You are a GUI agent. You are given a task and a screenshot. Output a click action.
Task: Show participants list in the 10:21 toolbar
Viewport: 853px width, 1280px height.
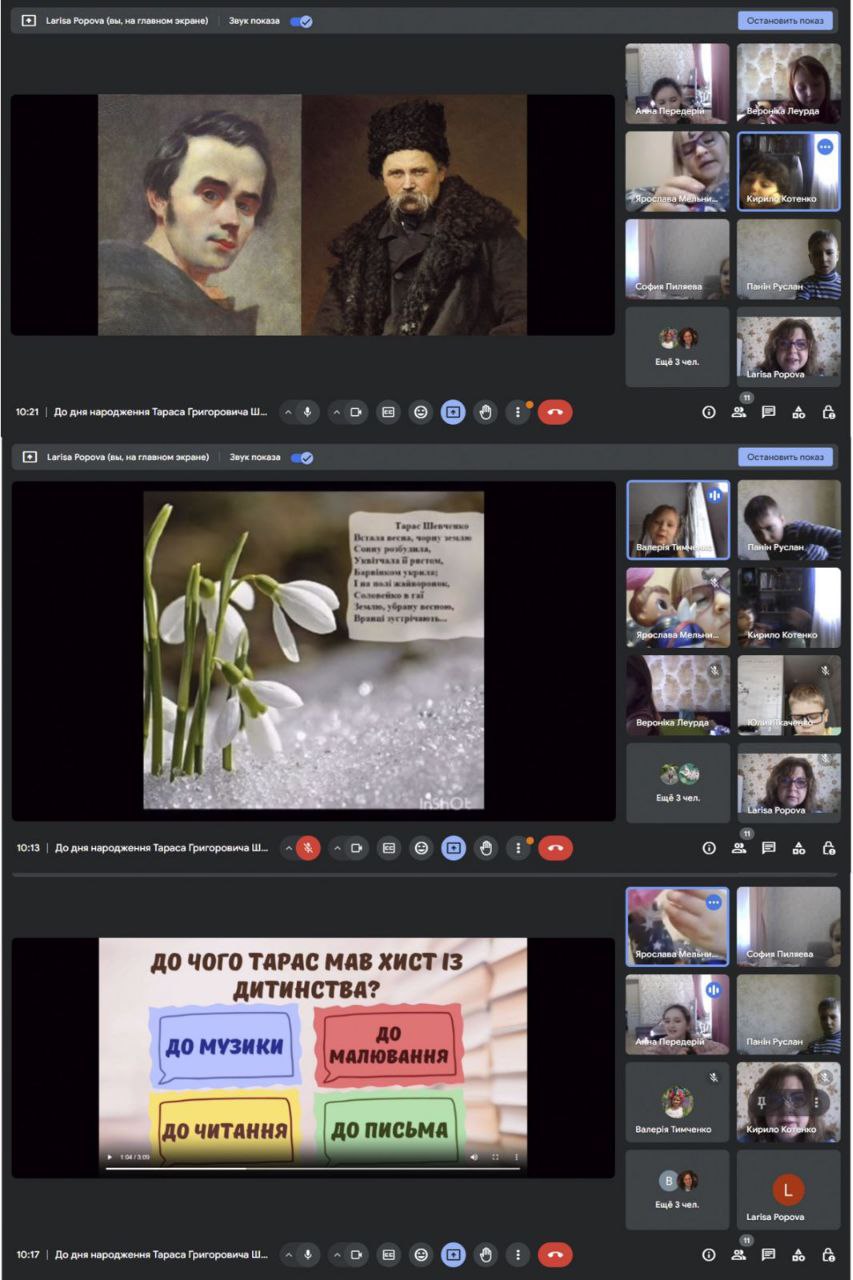(739, 412)
